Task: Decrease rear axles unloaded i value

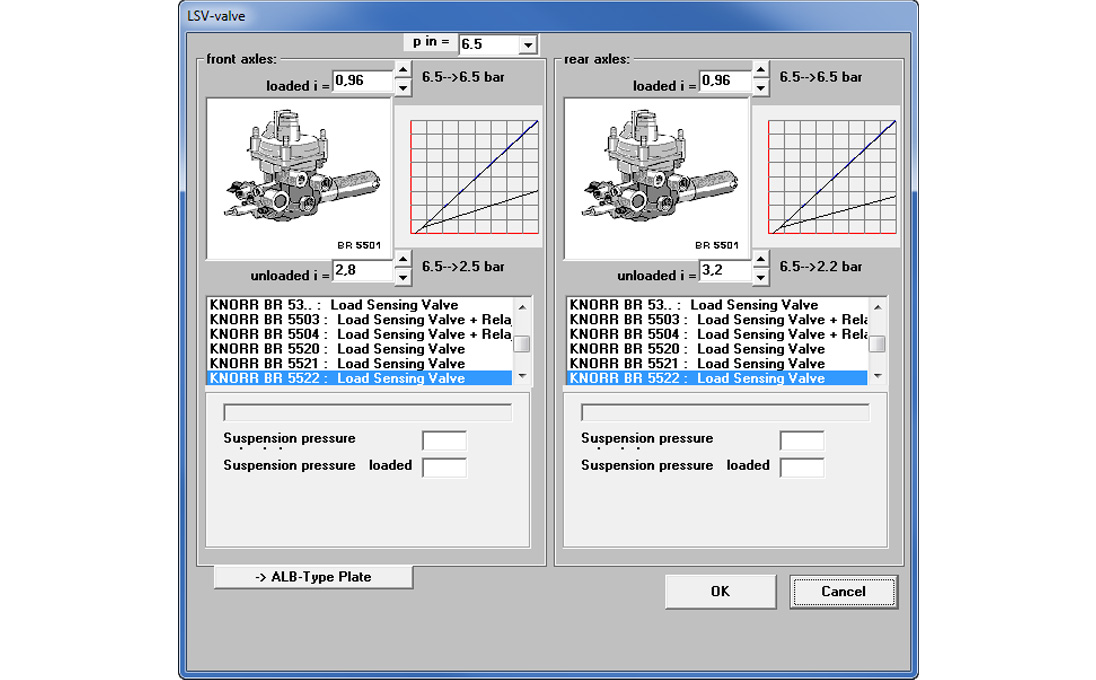Action: click(x=760, y=277)
